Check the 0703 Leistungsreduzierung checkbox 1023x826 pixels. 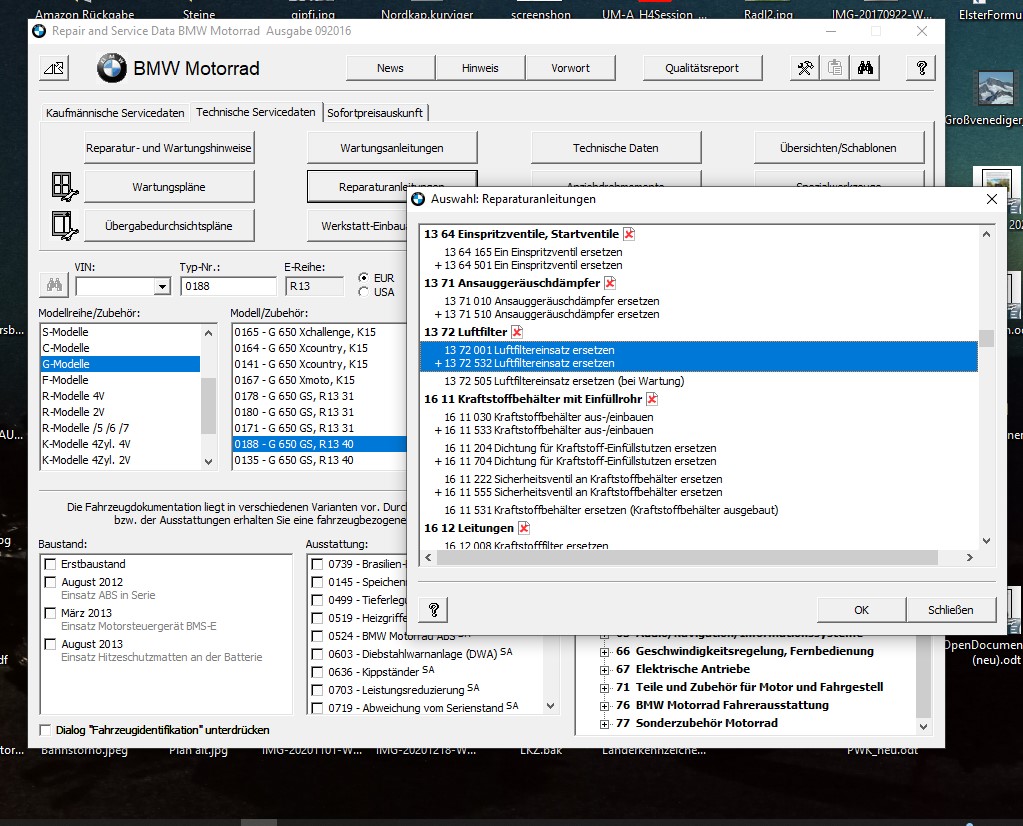[x=317, y=690]
